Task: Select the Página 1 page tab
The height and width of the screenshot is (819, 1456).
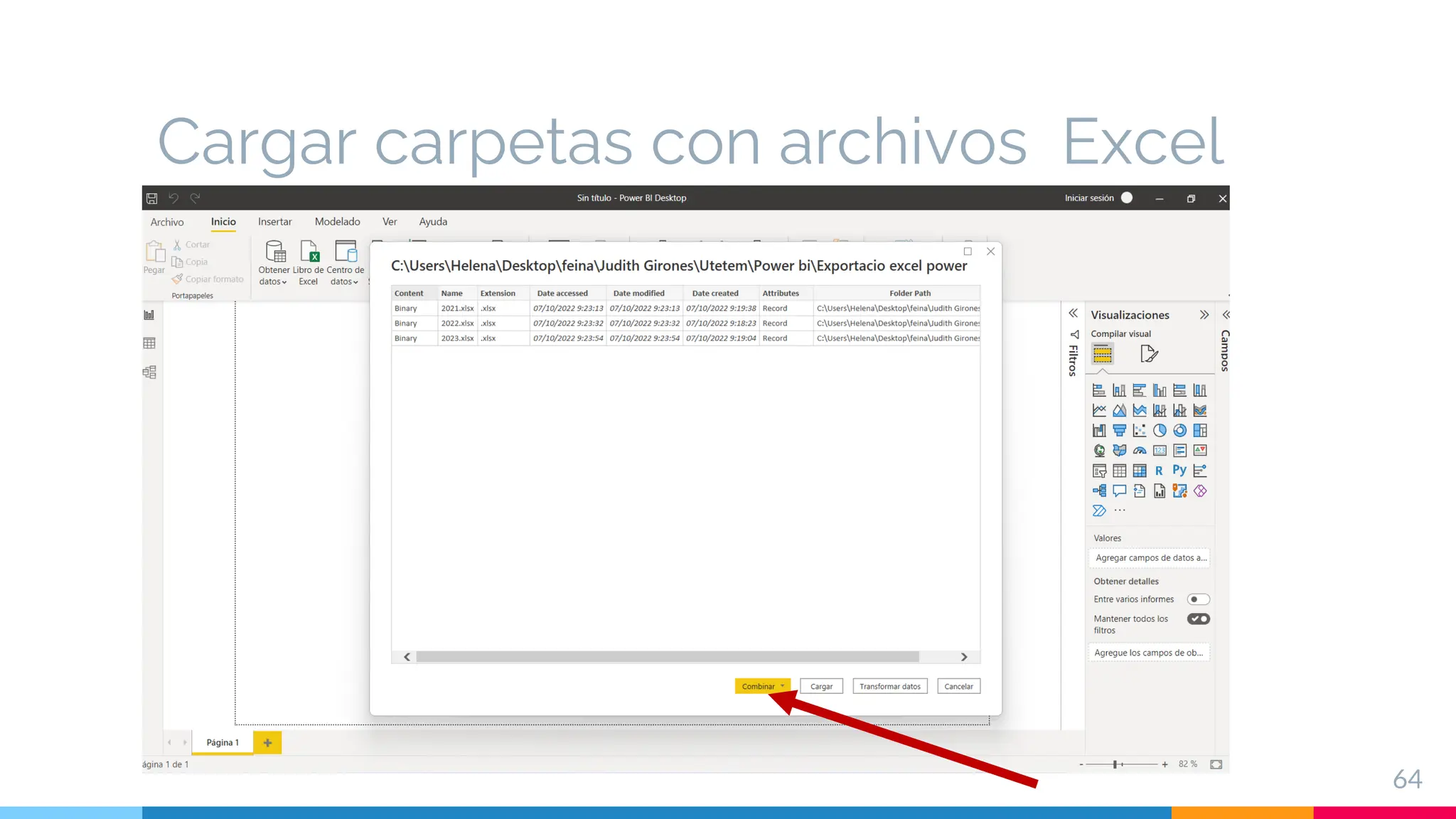Action: [x=223, y=742]
